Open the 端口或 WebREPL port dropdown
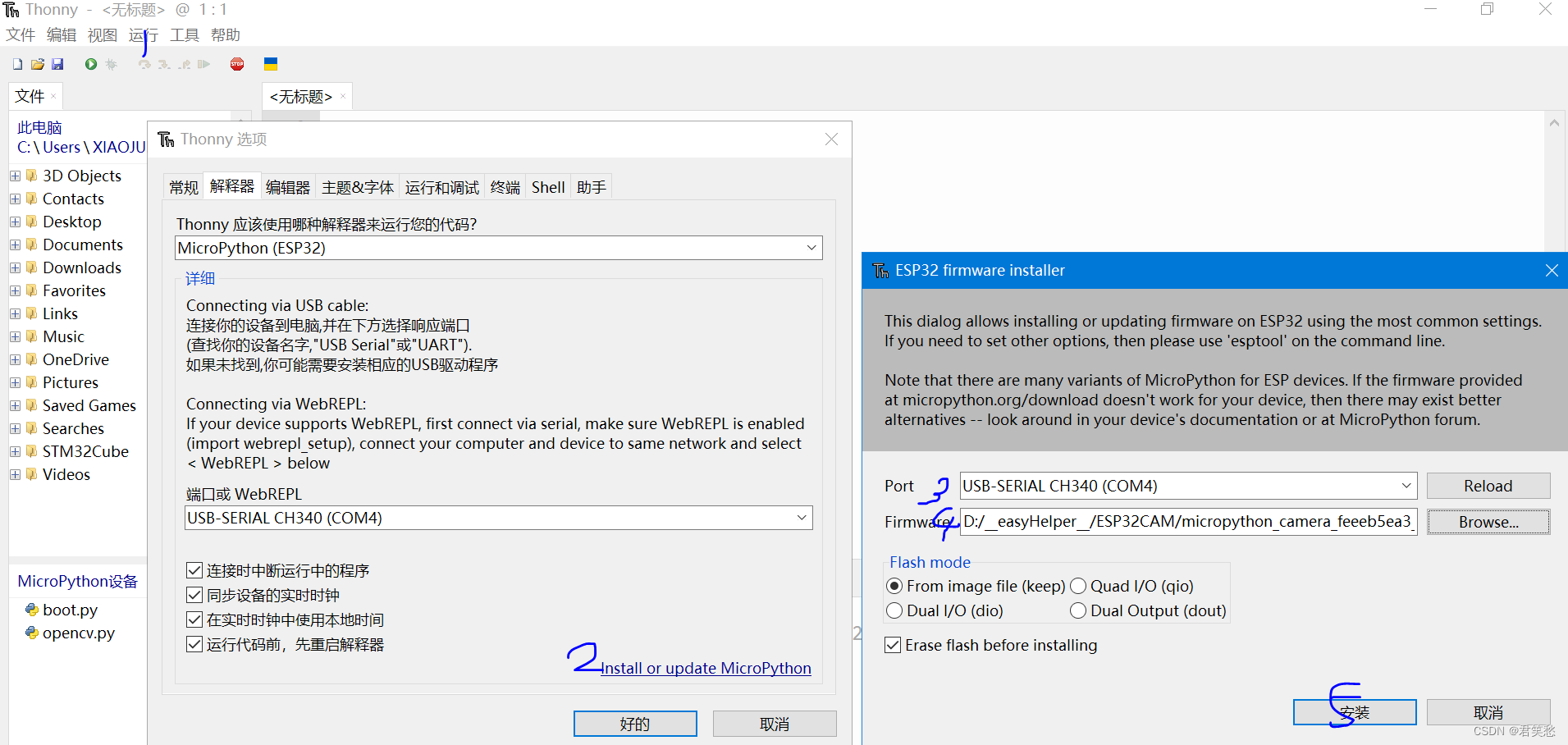 pyautogui.click(x=801, y=518)
